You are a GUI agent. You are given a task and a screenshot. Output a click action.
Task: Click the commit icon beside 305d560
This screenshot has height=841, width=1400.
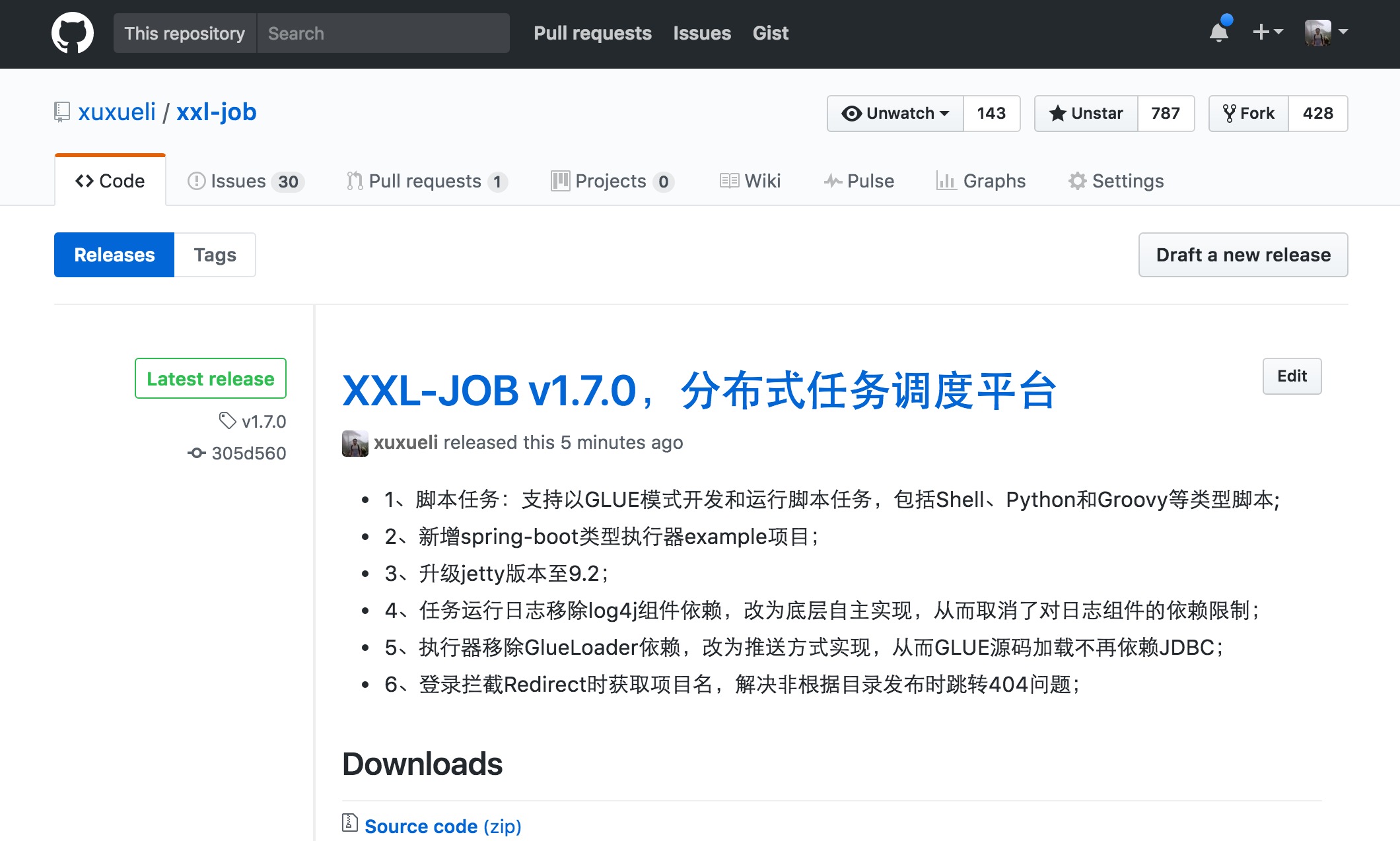(x=196, y=453)
